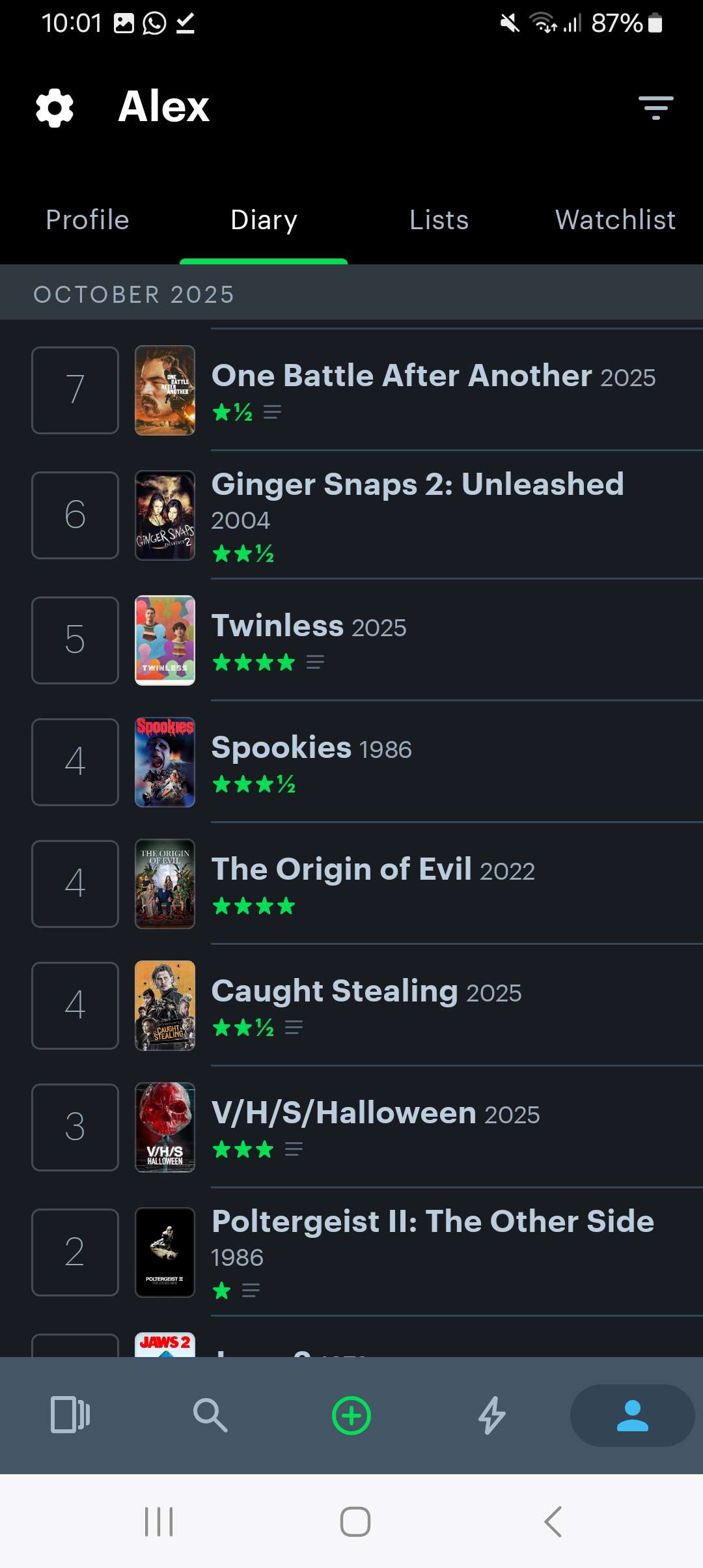This screenshot has height=1568, width=703.
Task: Tap the V/H/S/Halloween poster thumbnail
Action: pos(165,1127)
